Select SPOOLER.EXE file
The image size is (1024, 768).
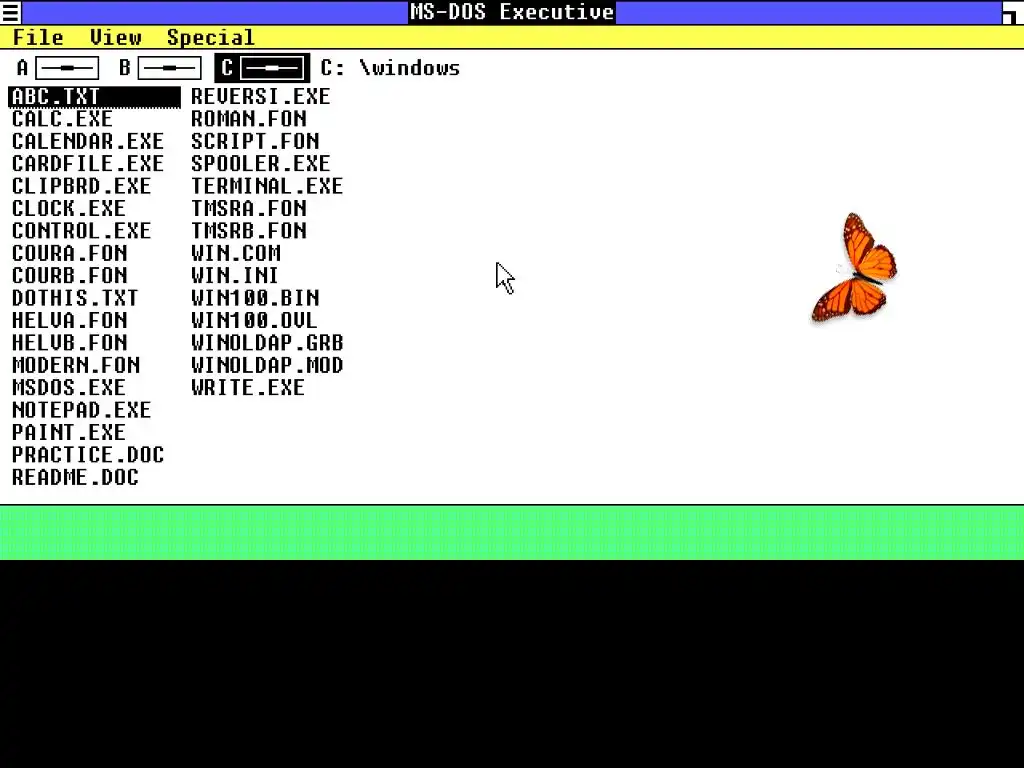pos(261,163)
